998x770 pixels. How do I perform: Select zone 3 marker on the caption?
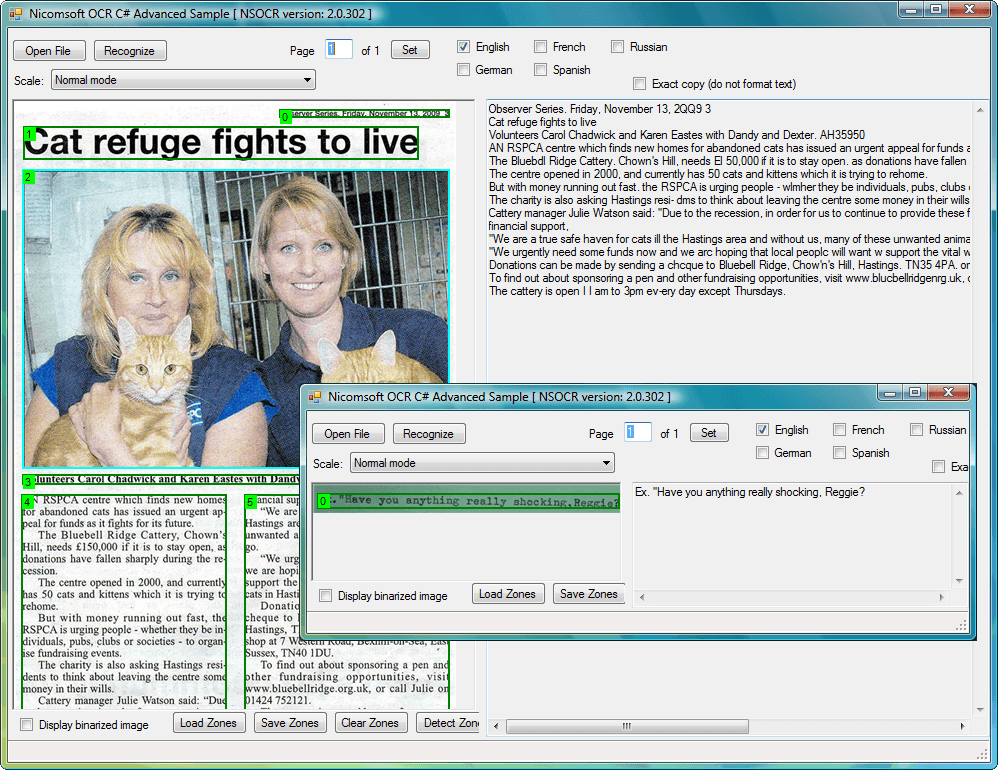pos(28,482)
